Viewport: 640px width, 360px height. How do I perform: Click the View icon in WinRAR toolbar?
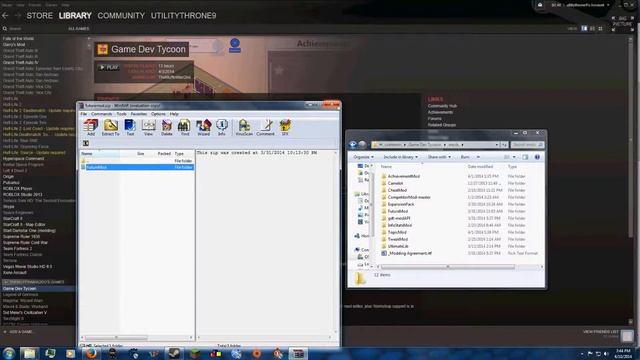tap(149, 127)
